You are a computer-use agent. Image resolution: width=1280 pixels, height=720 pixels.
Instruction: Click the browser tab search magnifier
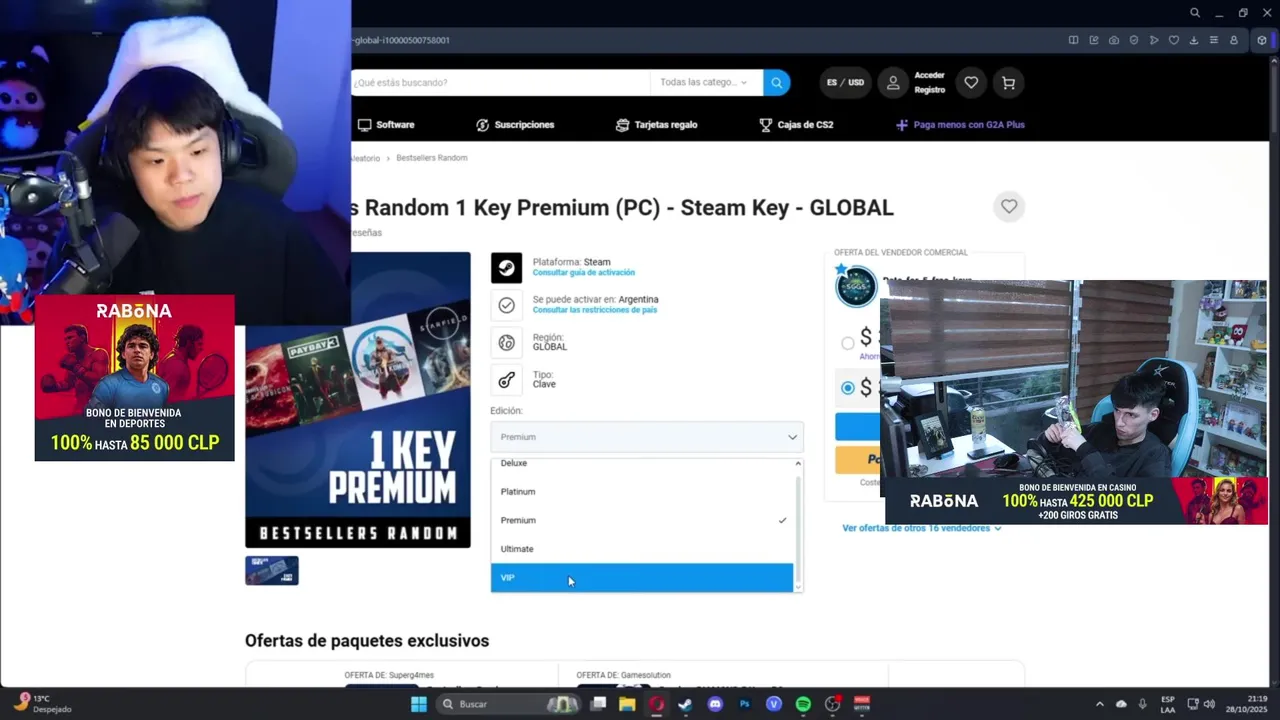pyautogui.click(x=1195, y=13)
